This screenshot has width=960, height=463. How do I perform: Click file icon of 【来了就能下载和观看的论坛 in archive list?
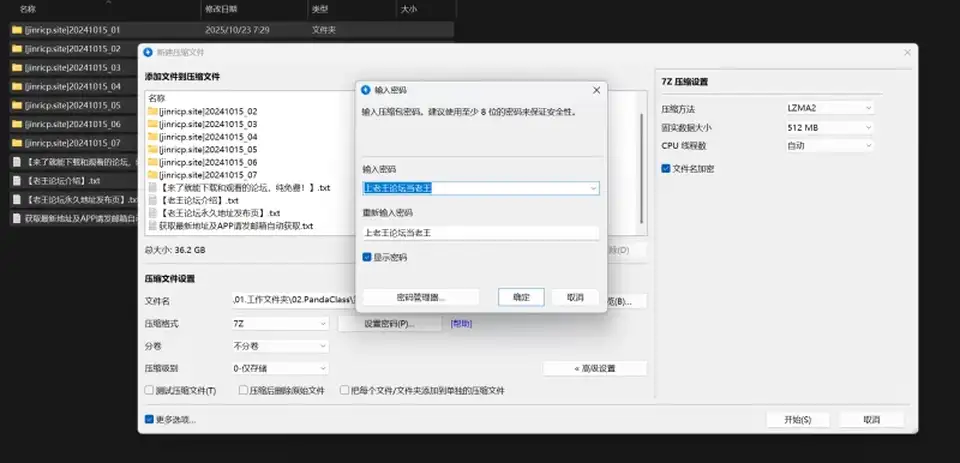[153, 187]
